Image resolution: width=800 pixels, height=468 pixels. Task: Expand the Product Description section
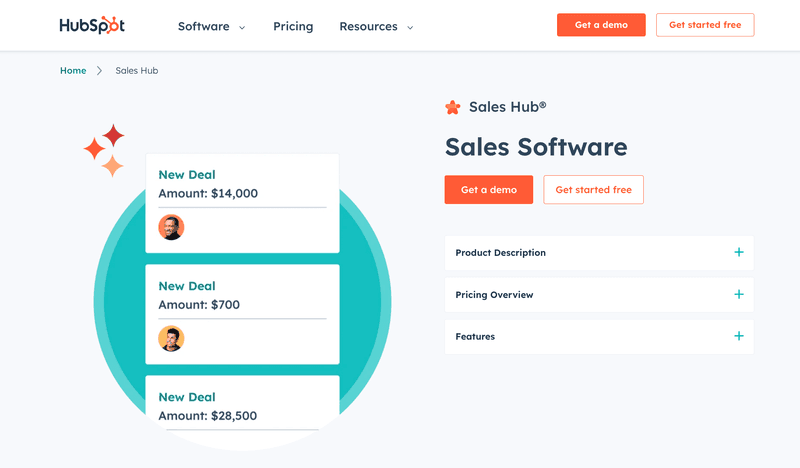(x=599, y=253)
